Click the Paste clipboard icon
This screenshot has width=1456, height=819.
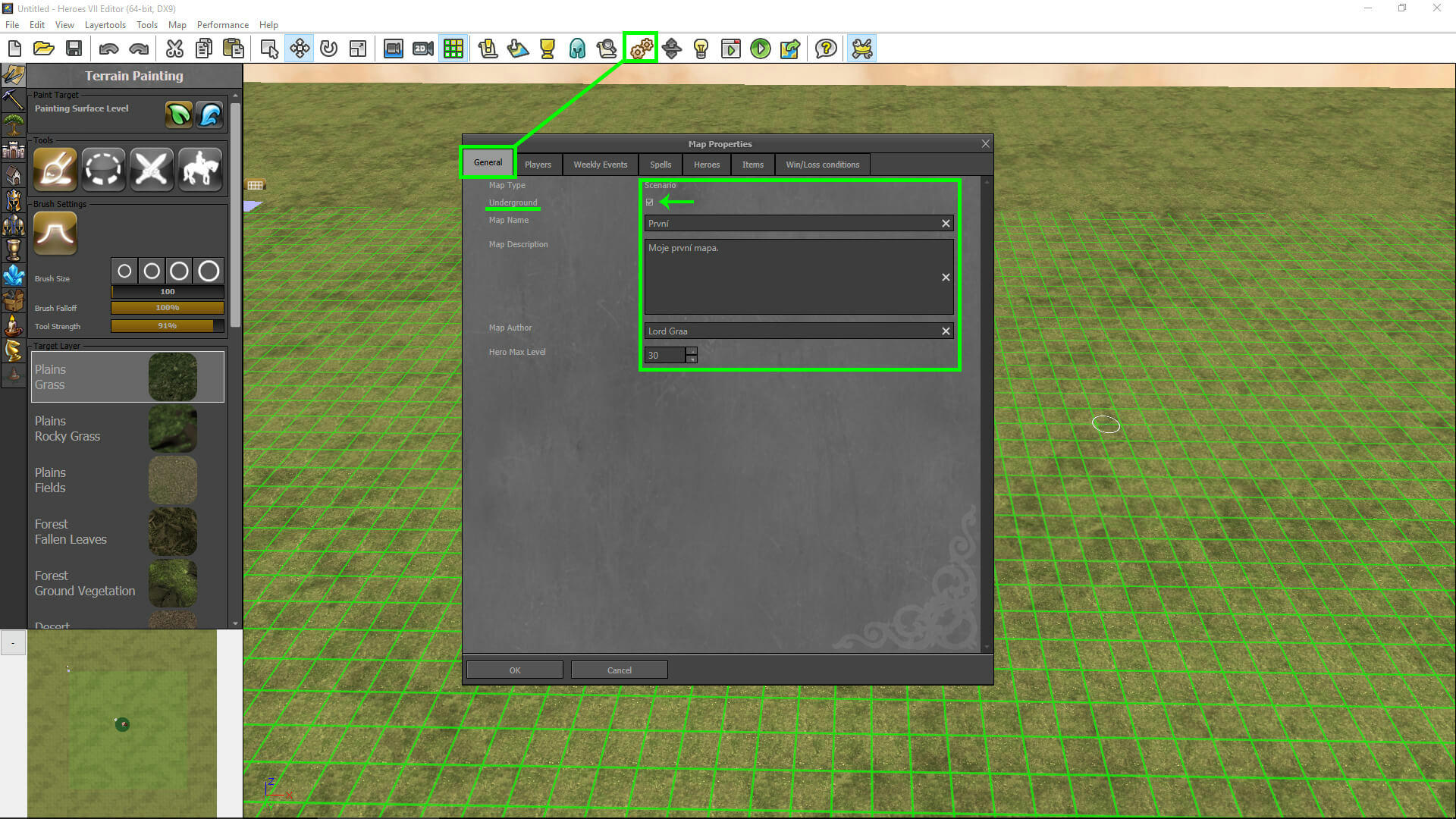[x=234, y=49]
